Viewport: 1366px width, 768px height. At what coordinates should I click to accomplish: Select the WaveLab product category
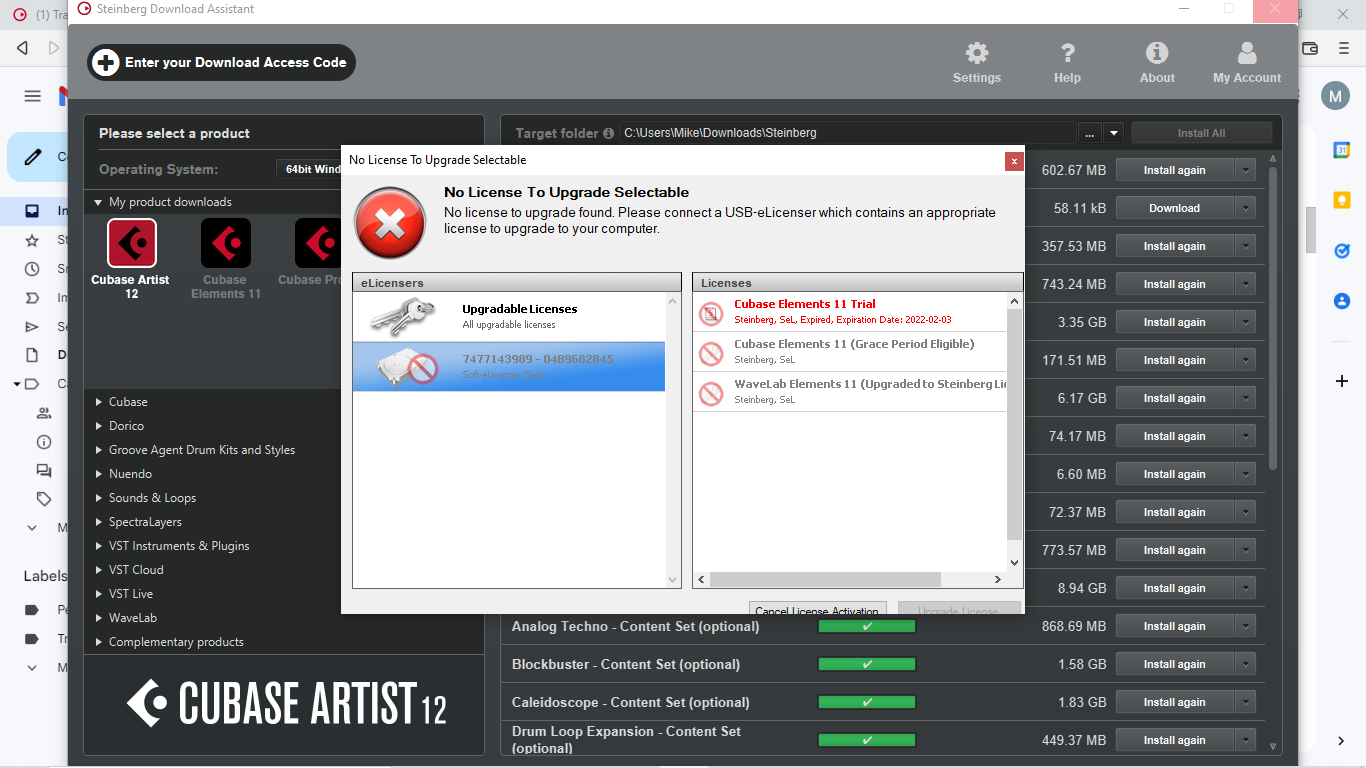pos(133,618)
